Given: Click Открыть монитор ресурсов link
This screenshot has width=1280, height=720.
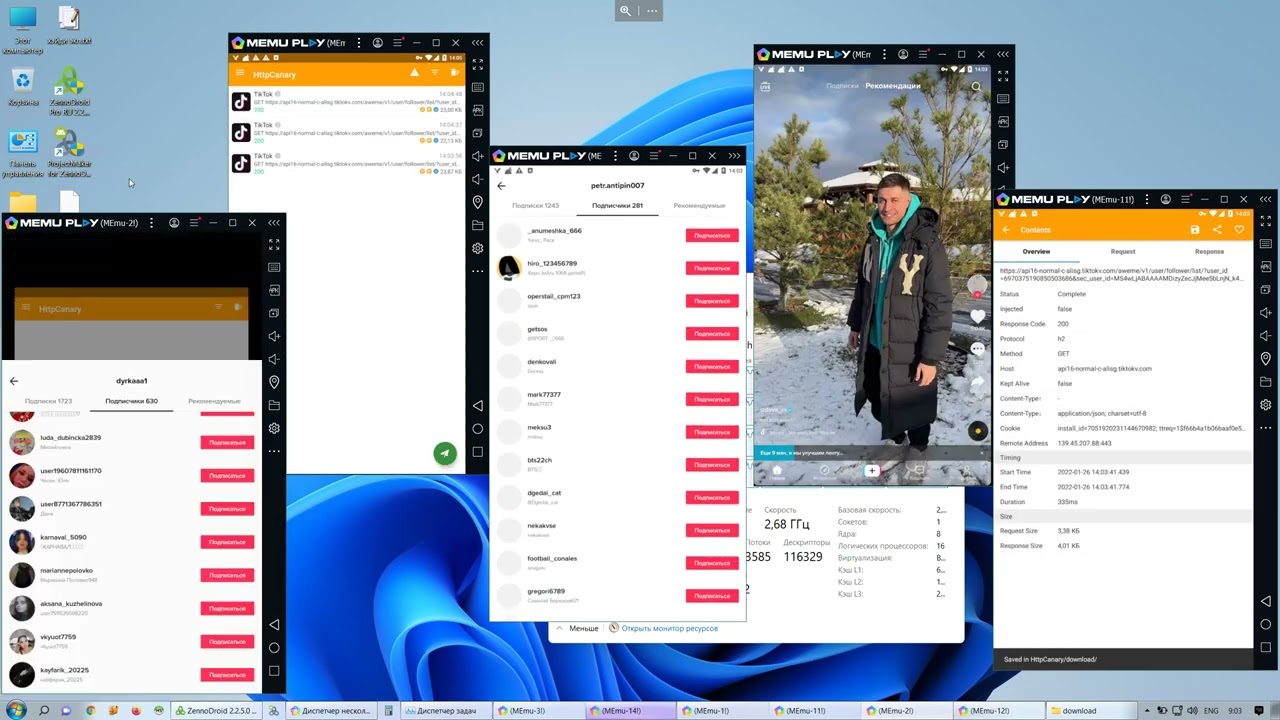Looking at the screenshot, I should click(669, 628).
